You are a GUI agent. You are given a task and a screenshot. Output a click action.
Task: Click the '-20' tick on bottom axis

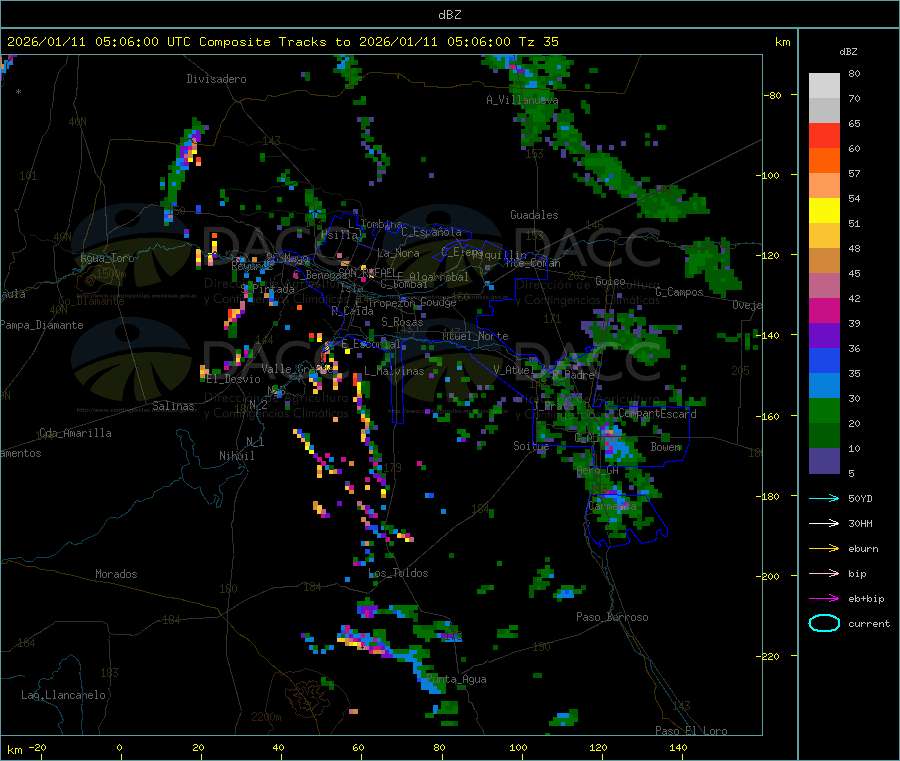pyautogui.click(x=37, y=747)
